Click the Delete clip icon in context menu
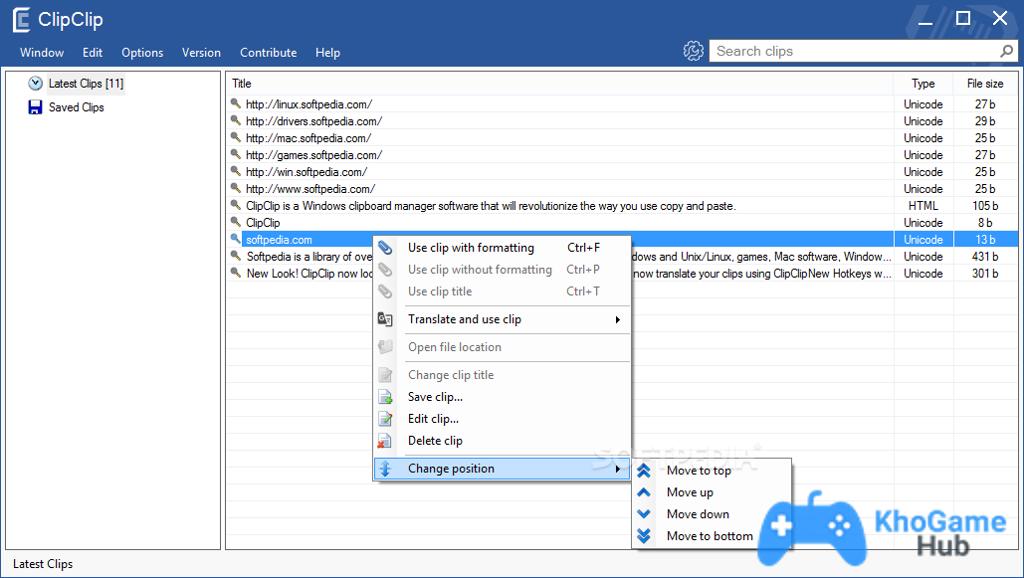 (385, 441)
